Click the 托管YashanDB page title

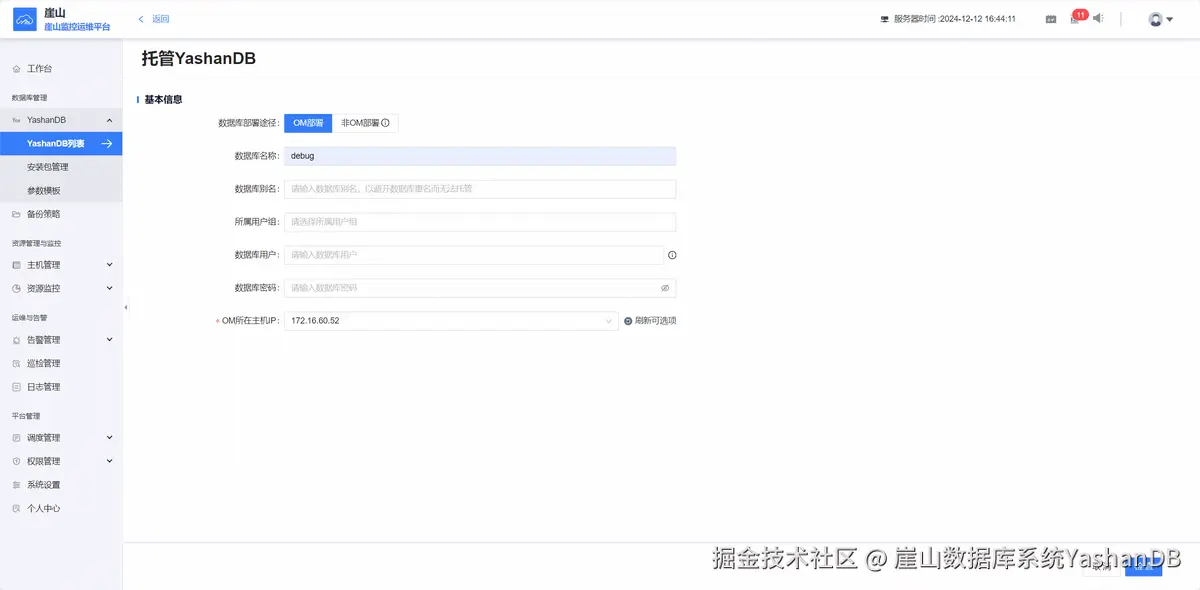pos(199,59)
